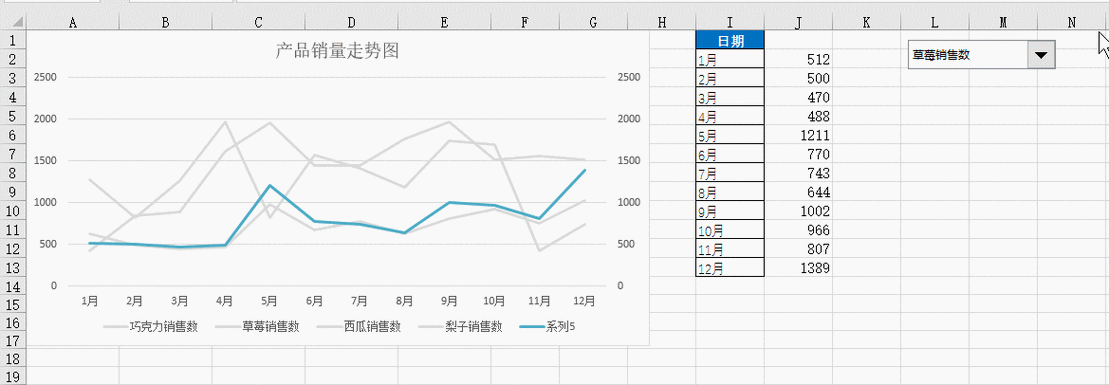
Task: Select column H header
Action: point(662,23)
